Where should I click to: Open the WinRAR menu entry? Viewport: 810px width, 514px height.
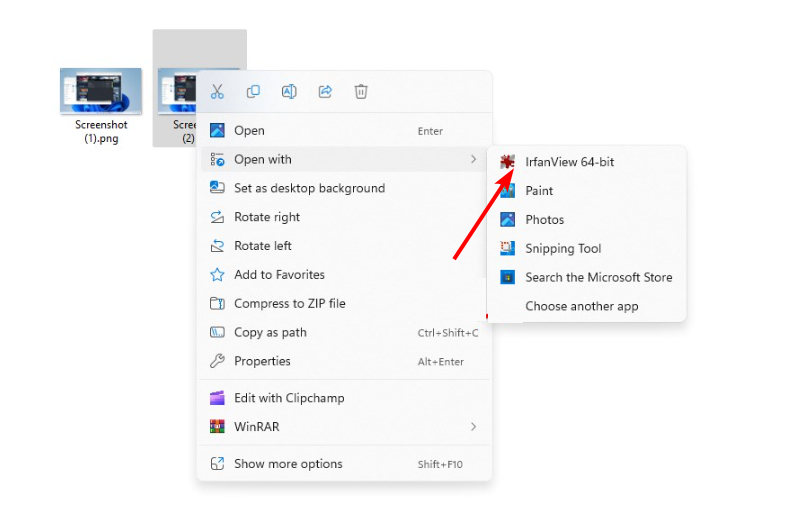pos(344,426)
